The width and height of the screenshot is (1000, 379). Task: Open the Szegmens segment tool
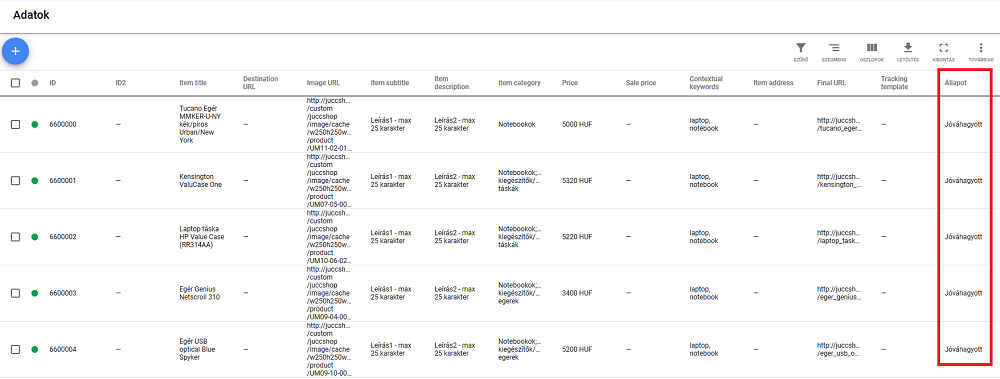(x=834, y=52)
